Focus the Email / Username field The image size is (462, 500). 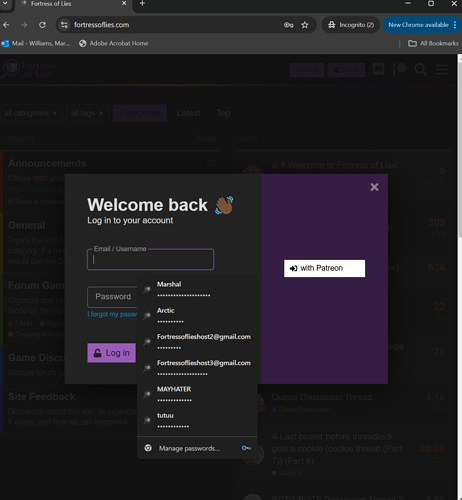150,259
